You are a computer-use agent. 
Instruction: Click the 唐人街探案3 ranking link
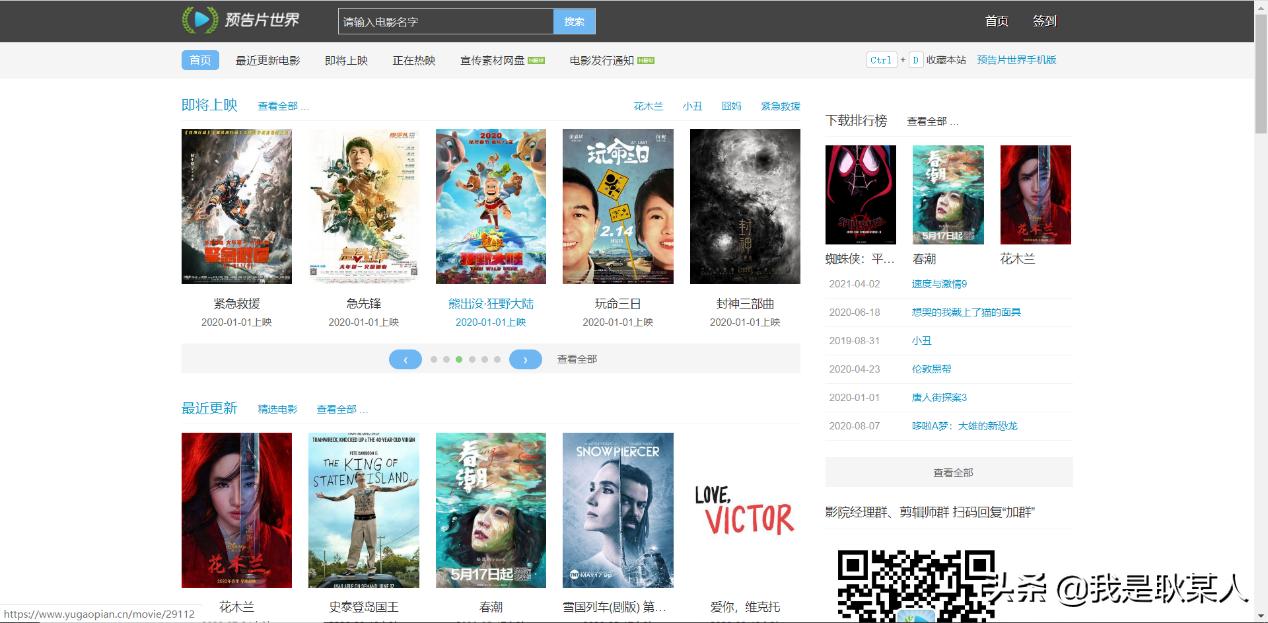click(x=939, y=397)
